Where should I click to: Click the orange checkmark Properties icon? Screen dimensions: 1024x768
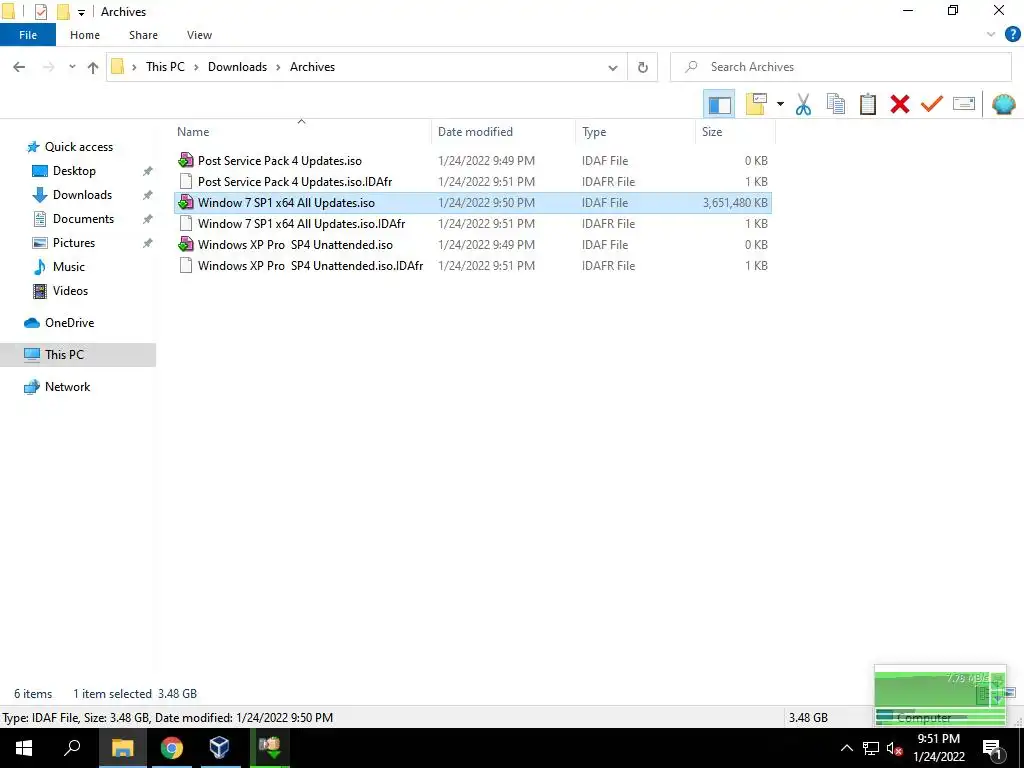(x=932, y=104)
